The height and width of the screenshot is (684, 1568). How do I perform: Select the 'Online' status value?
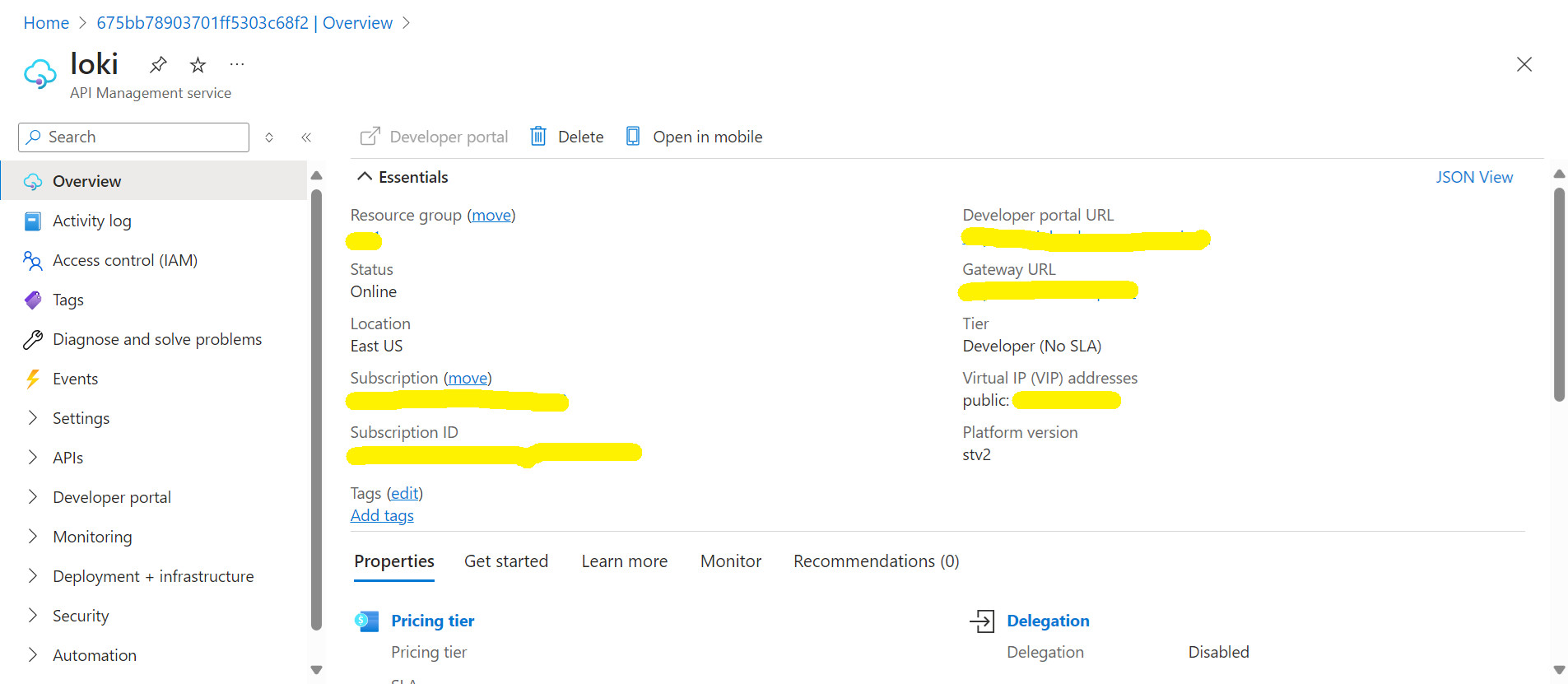point(374,291)
